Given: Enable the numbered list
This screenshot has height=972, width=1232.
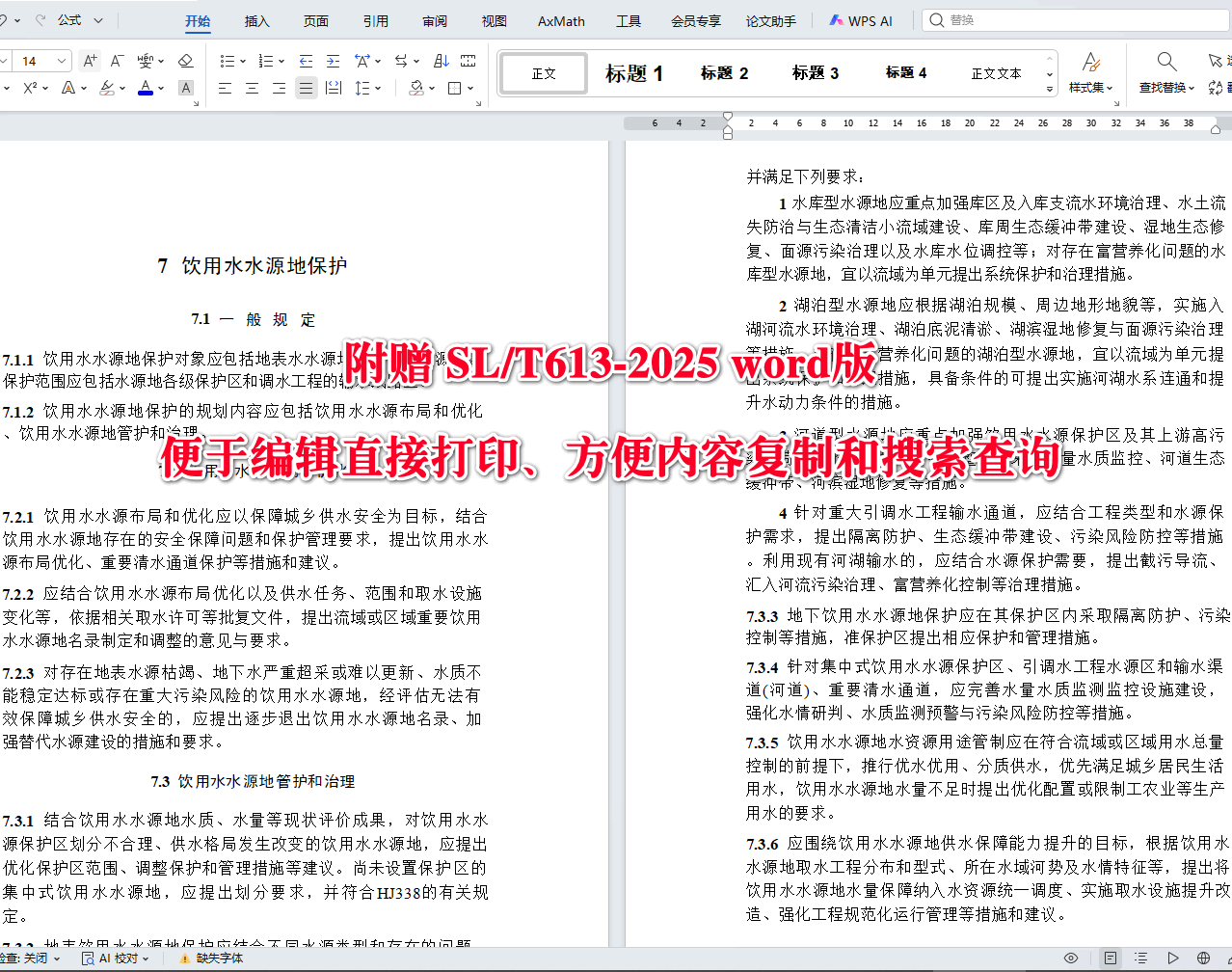Looking at the screenshot, I should (x=267, y=60).
